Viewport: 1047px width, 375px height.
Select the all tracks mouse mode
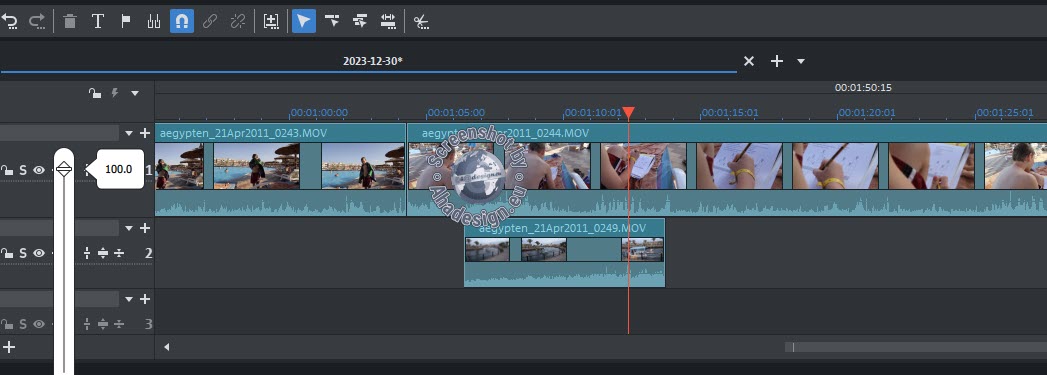[x=360, y=21]
